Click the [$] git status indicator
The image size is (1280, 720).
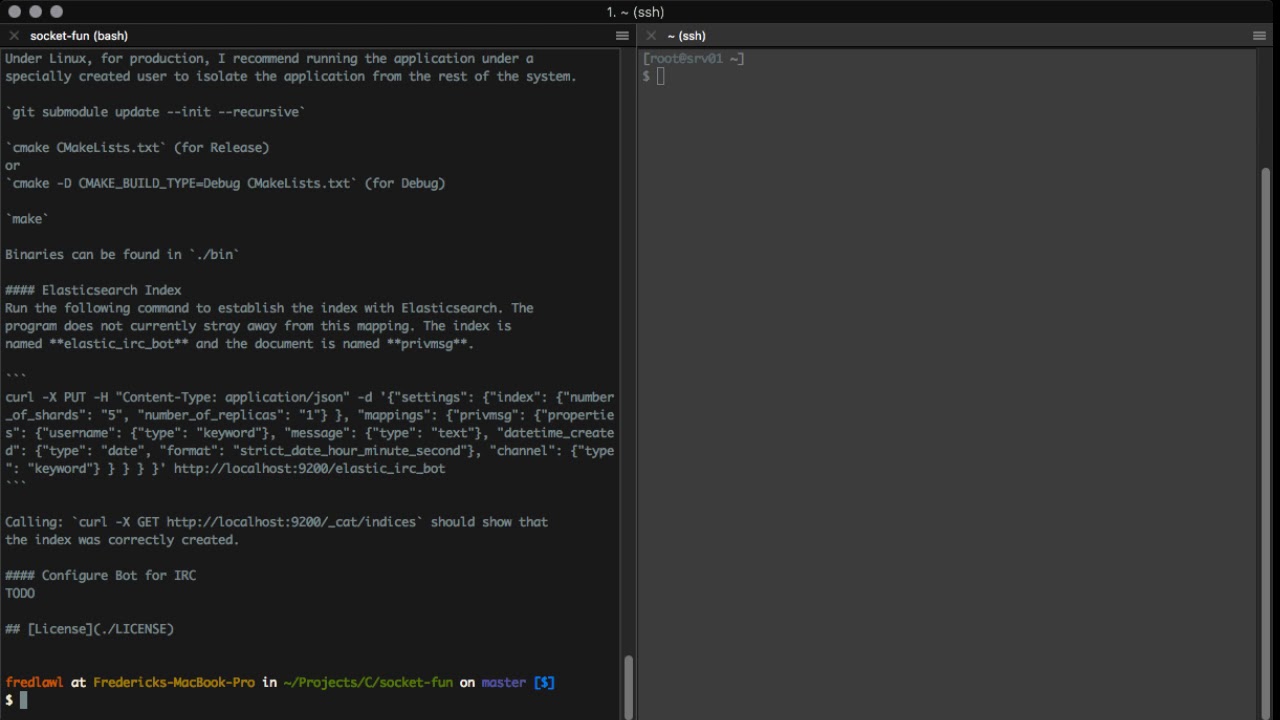(544, 683)
